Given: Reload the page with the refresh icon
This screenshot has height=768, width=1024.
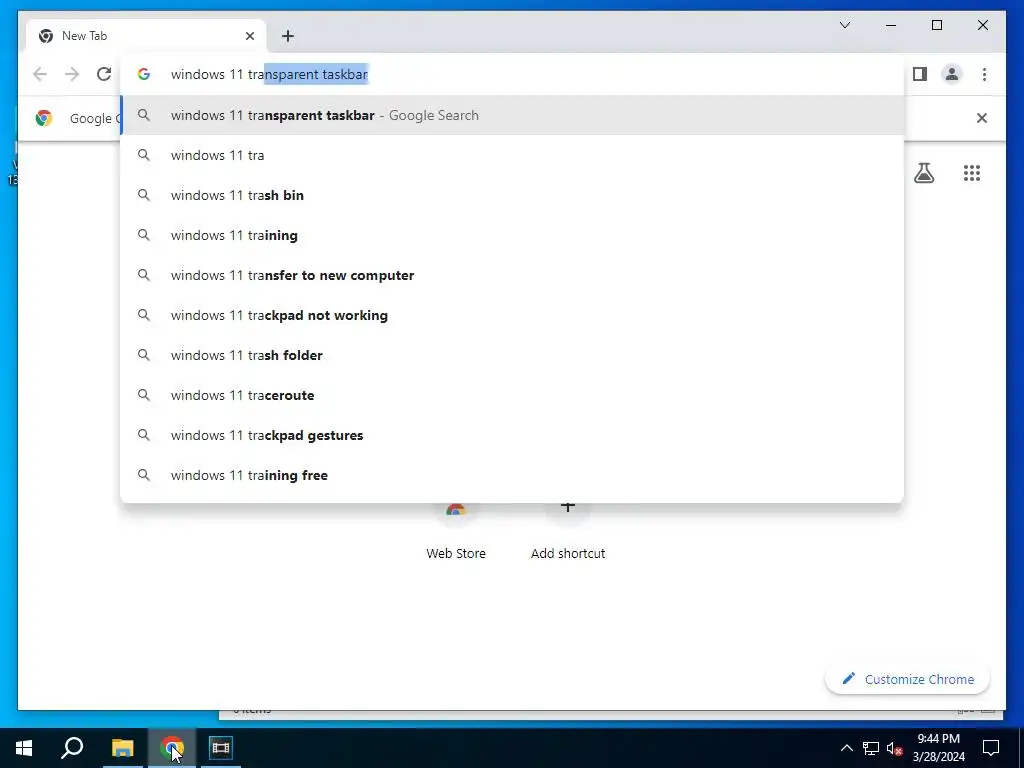Looking at the screenshot, I should tap(104, 74).
